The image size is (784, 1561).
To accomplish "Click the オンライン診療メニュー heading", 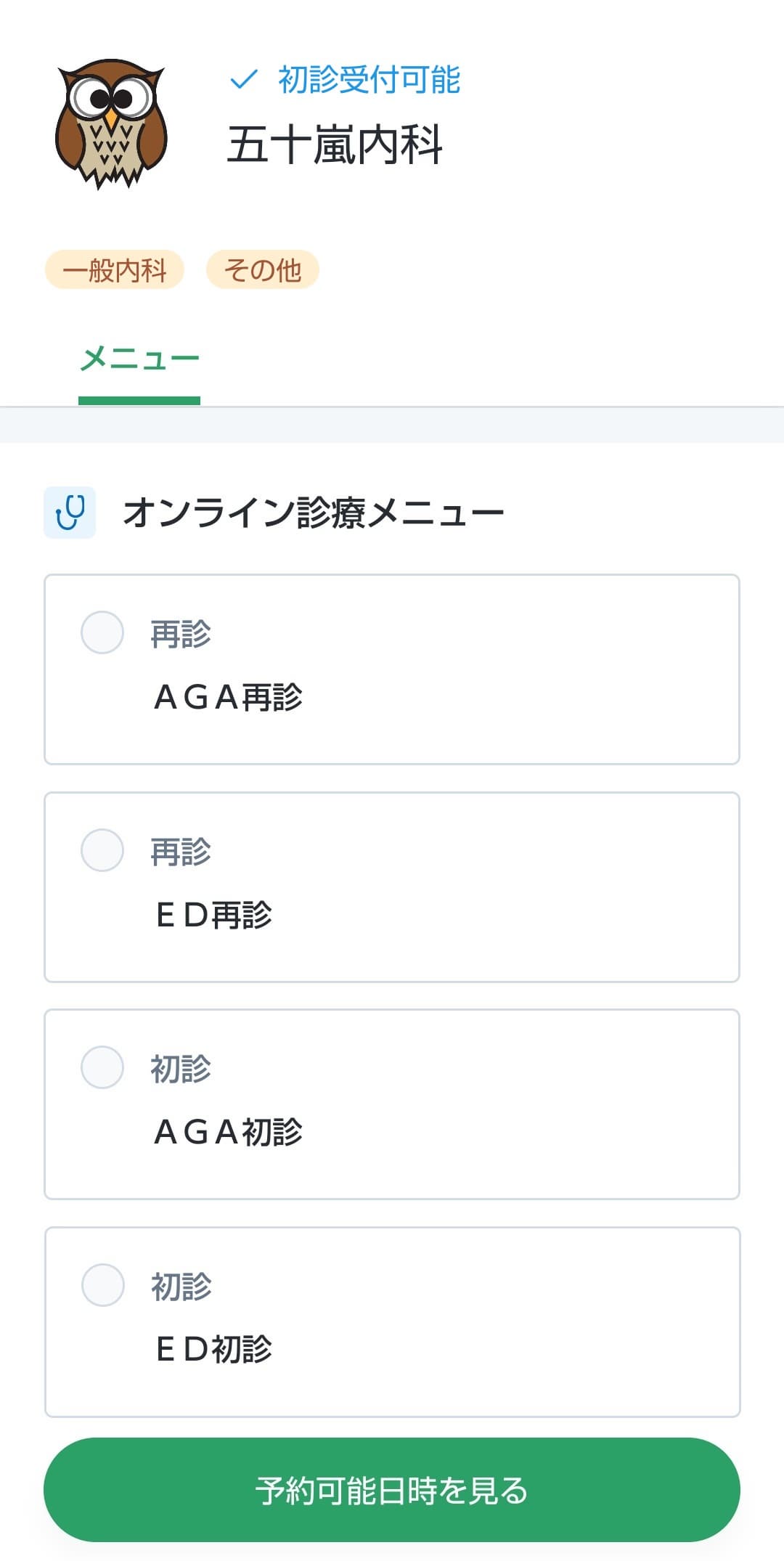I will [314, 513].
